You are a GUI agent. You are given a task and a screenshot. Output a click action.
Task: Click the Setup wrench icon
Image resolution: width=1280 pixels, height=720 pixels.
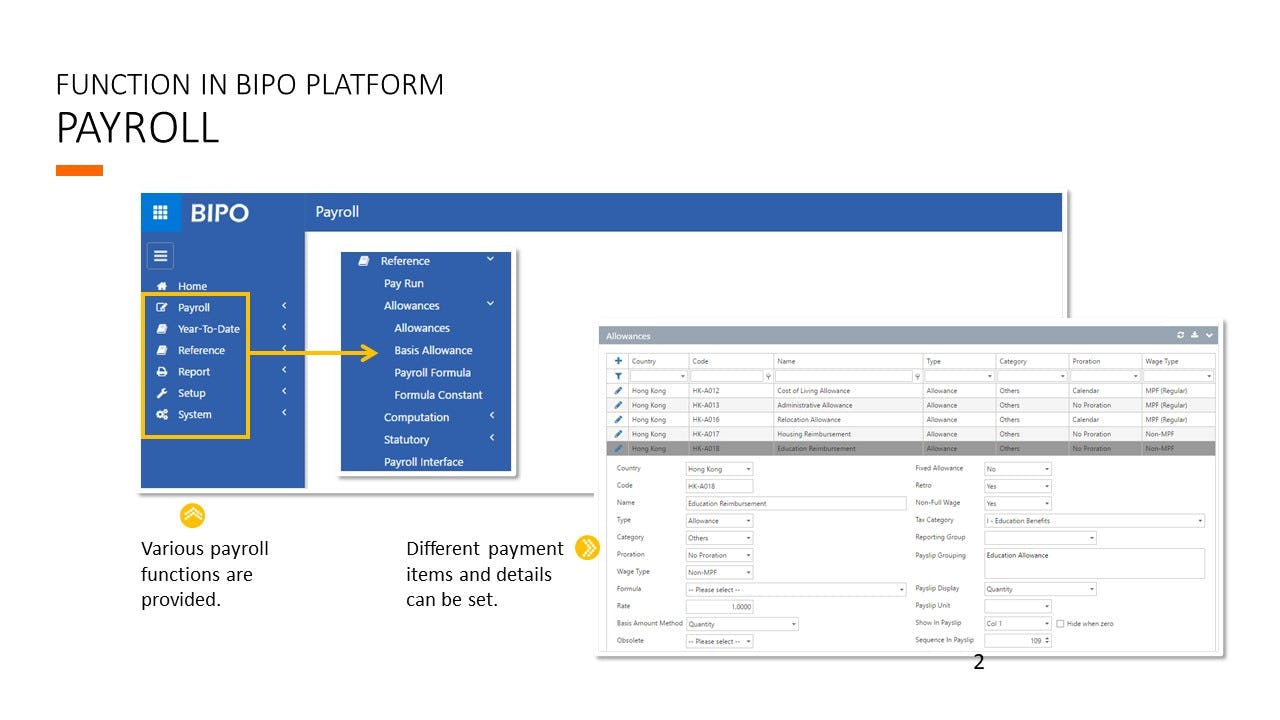(161, 392)
